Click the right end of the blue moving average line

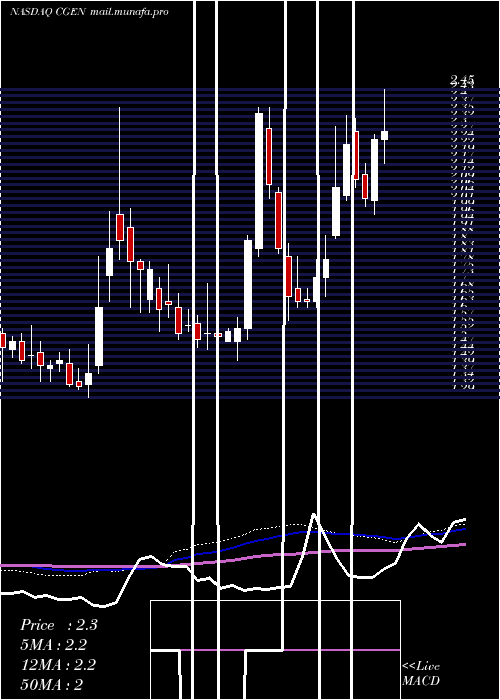[465, 529]
